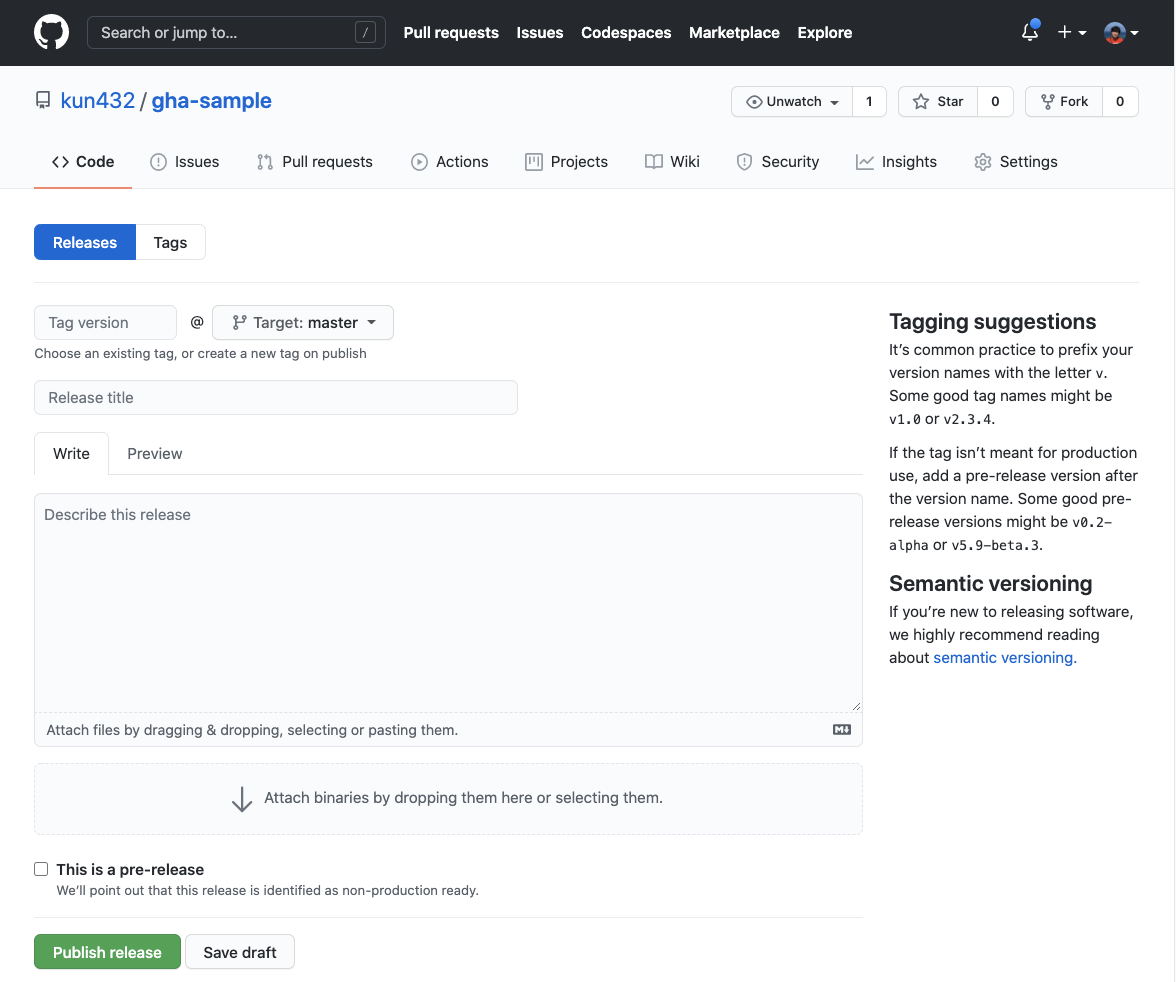This screenshot has height=982, width=1176.
Task: Click the Attach binaries drop area
Action: pyautogui.click(x=448, y=799)
